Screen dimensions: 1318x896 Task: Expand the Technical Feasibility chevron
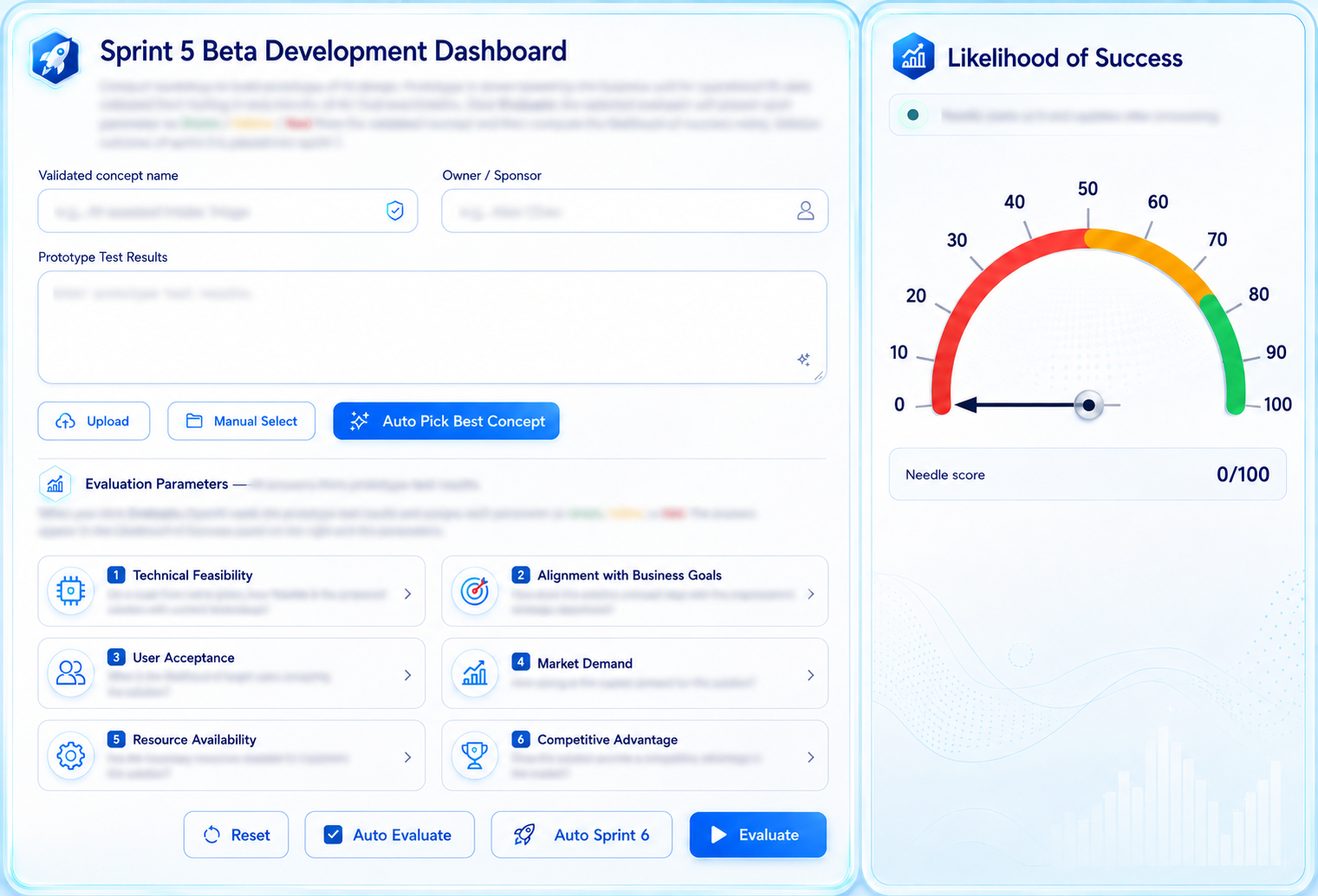407,594
